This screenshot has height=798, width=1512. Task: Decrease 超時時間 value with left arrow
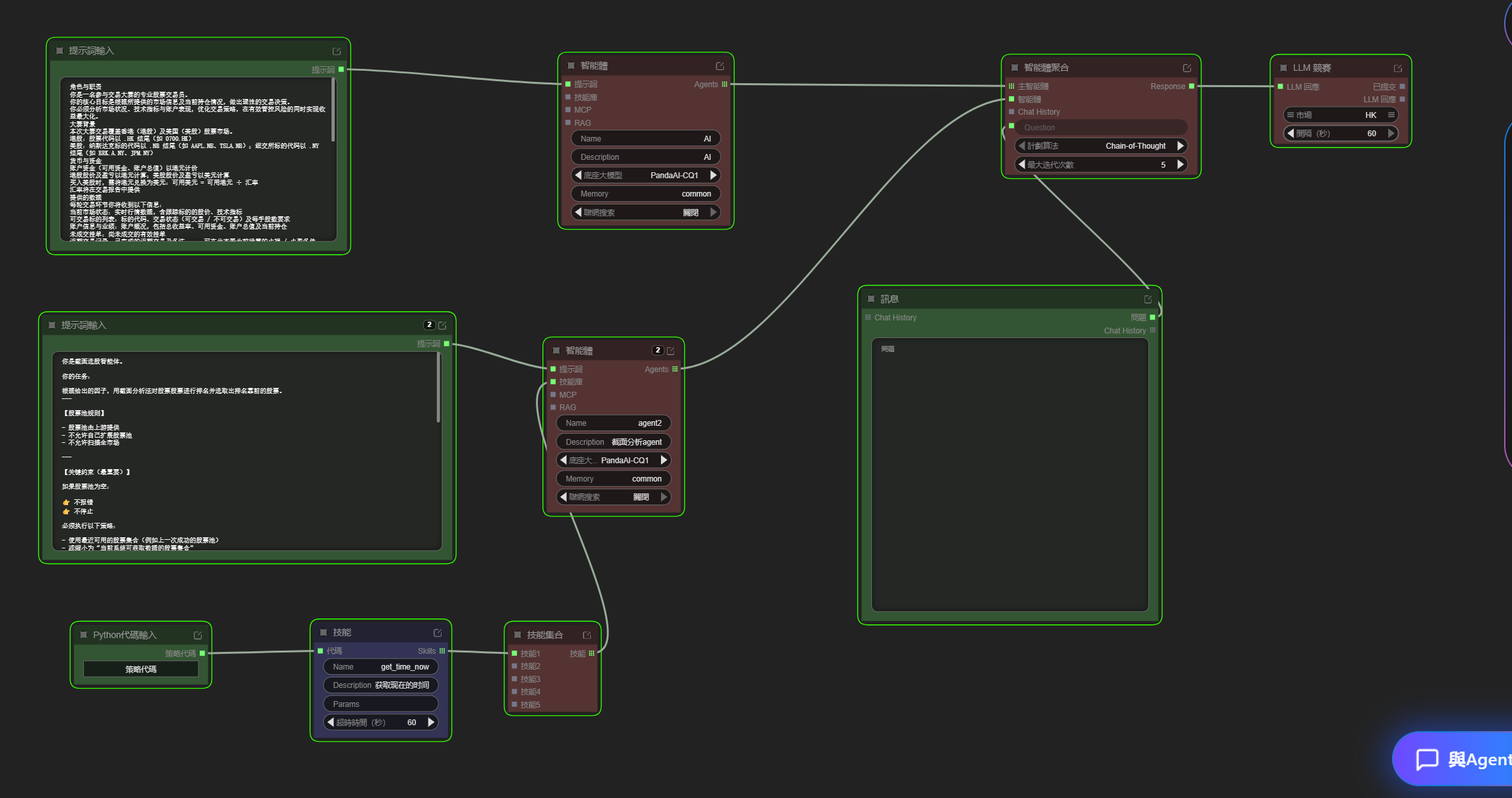pos(331,722)
